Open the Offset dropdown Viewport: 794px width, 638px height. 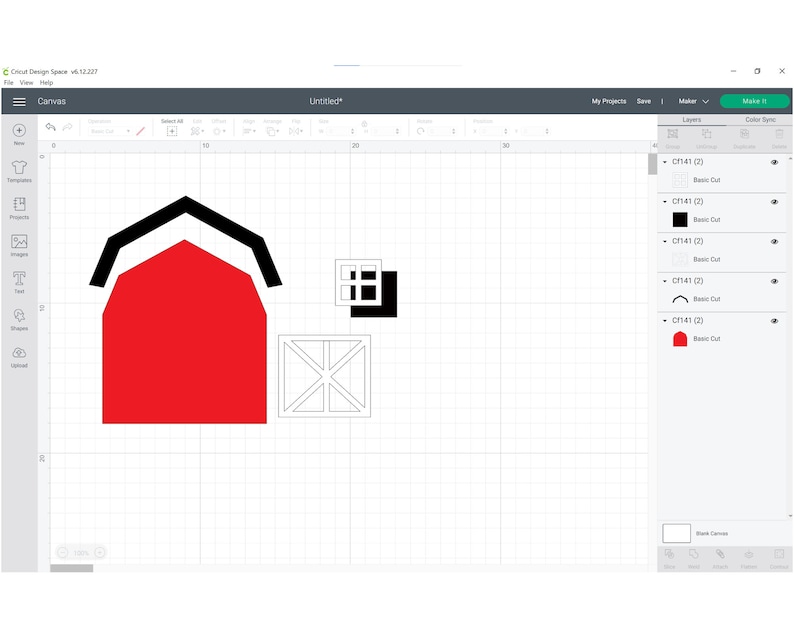(219, 131)
